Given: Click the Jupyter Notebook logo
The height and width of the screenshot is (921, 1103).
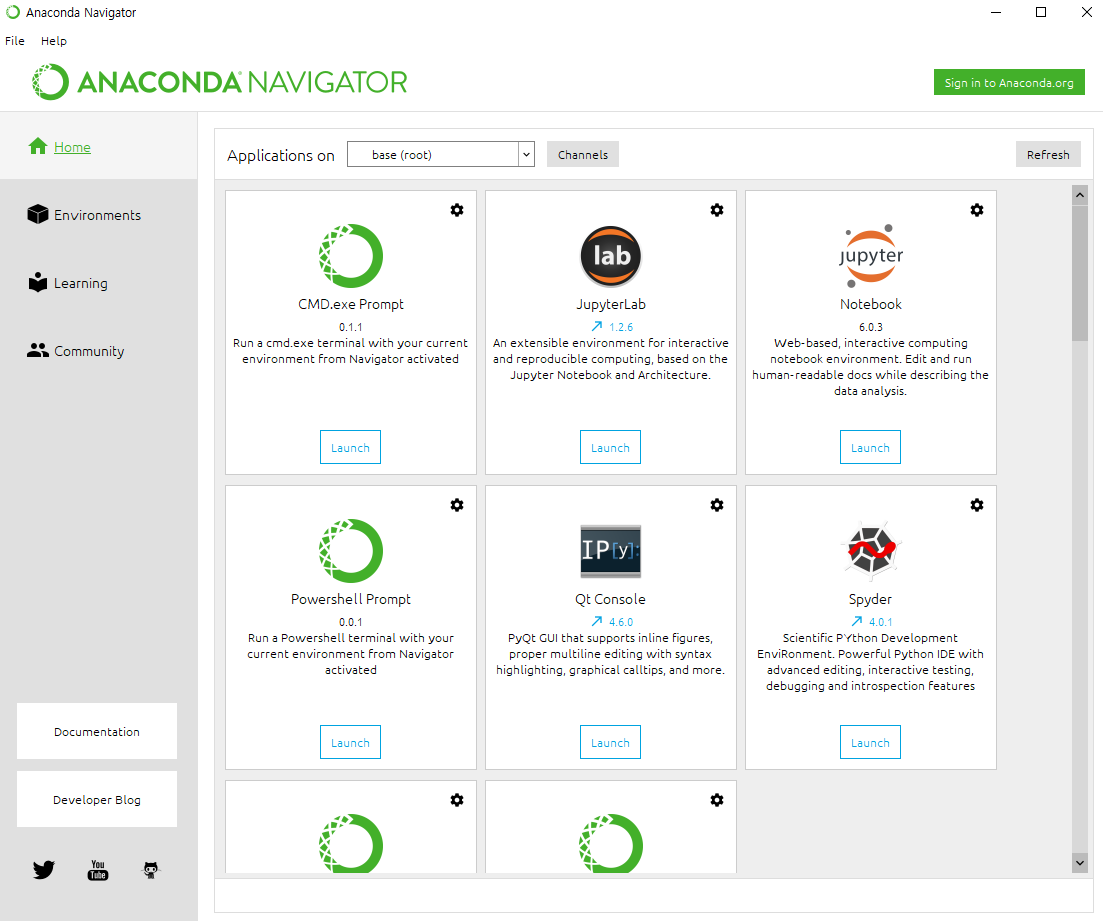Looking at the screenshot, I should coord(871,255).
